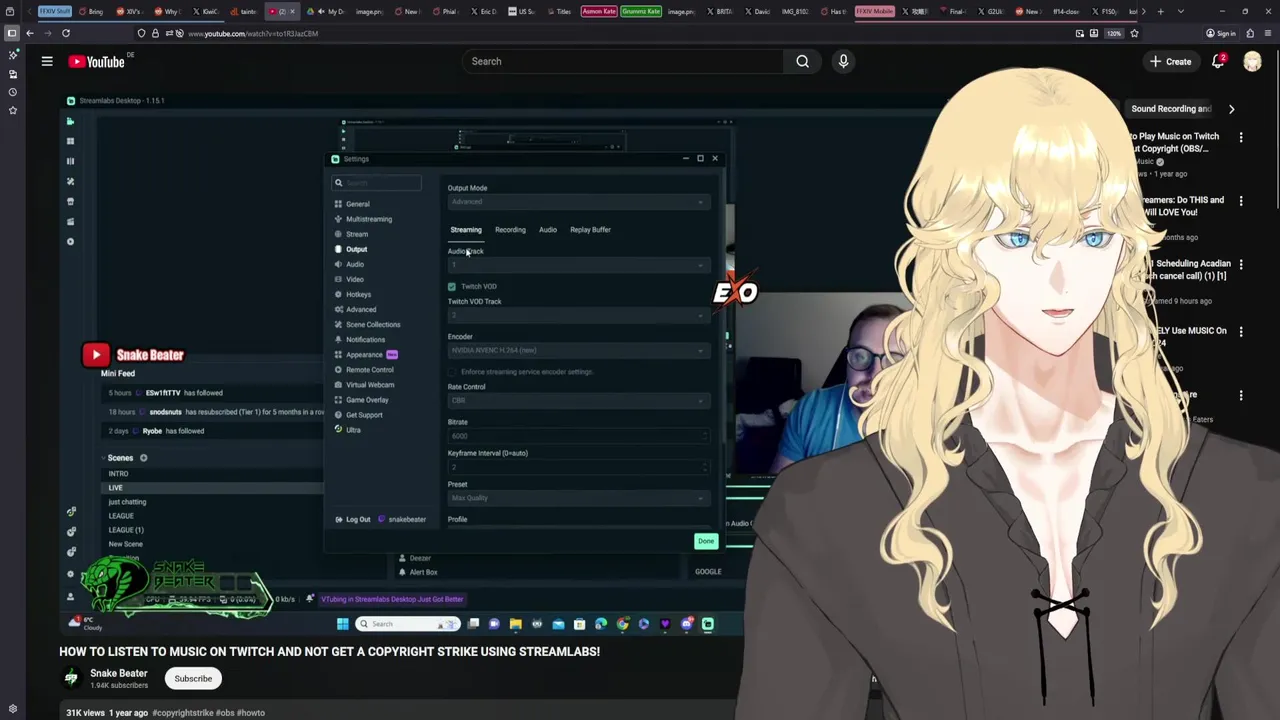
Task: Open sidebar settings gear at the bottom left
Action: click(12, 709)
